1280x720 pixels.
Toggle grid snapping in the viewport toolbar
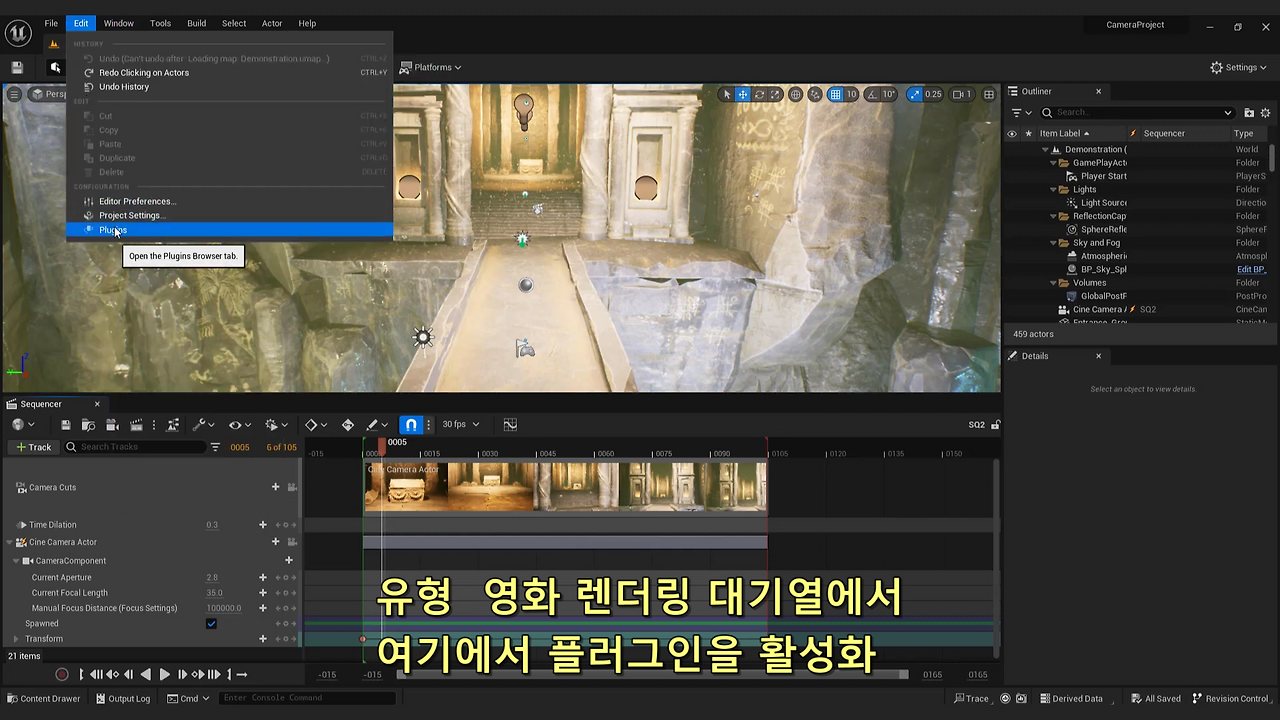pos(837,94)
